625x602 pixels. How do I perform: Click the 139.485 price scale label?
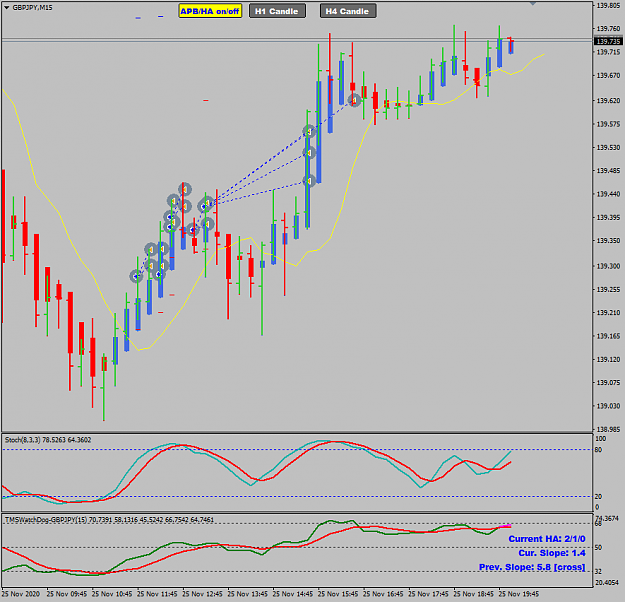[608, 171]
